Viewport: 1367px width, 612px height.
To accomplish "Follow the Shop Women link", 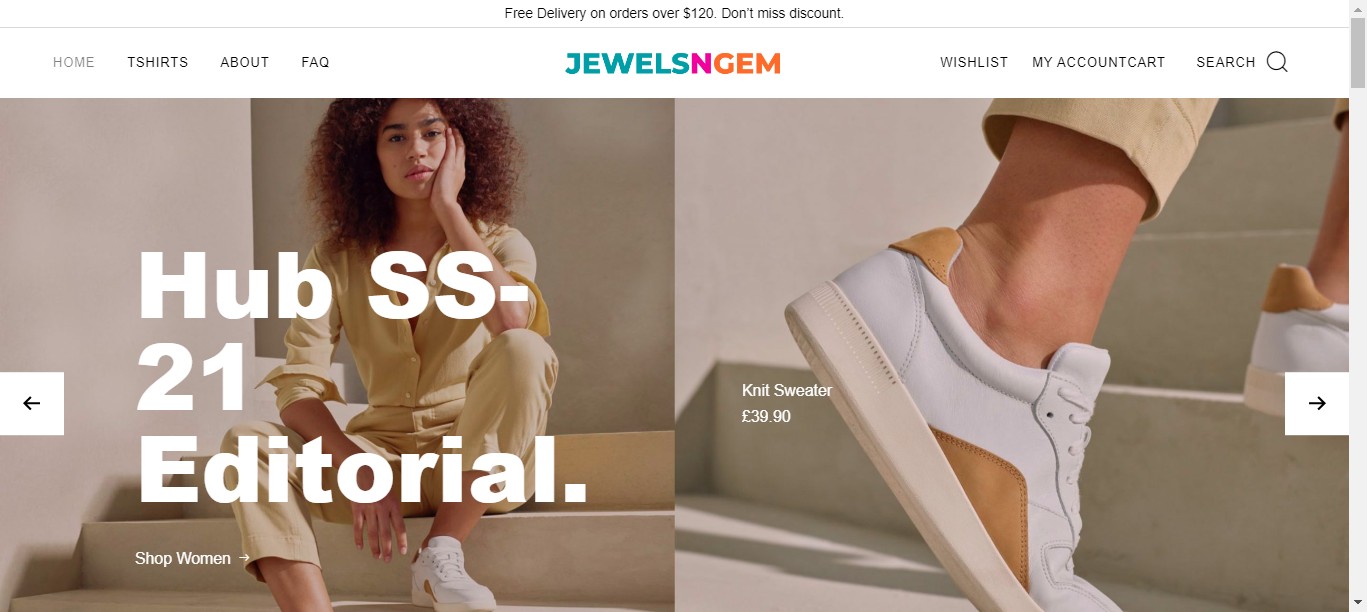I will pyautogui.click(x=183, y=558).
